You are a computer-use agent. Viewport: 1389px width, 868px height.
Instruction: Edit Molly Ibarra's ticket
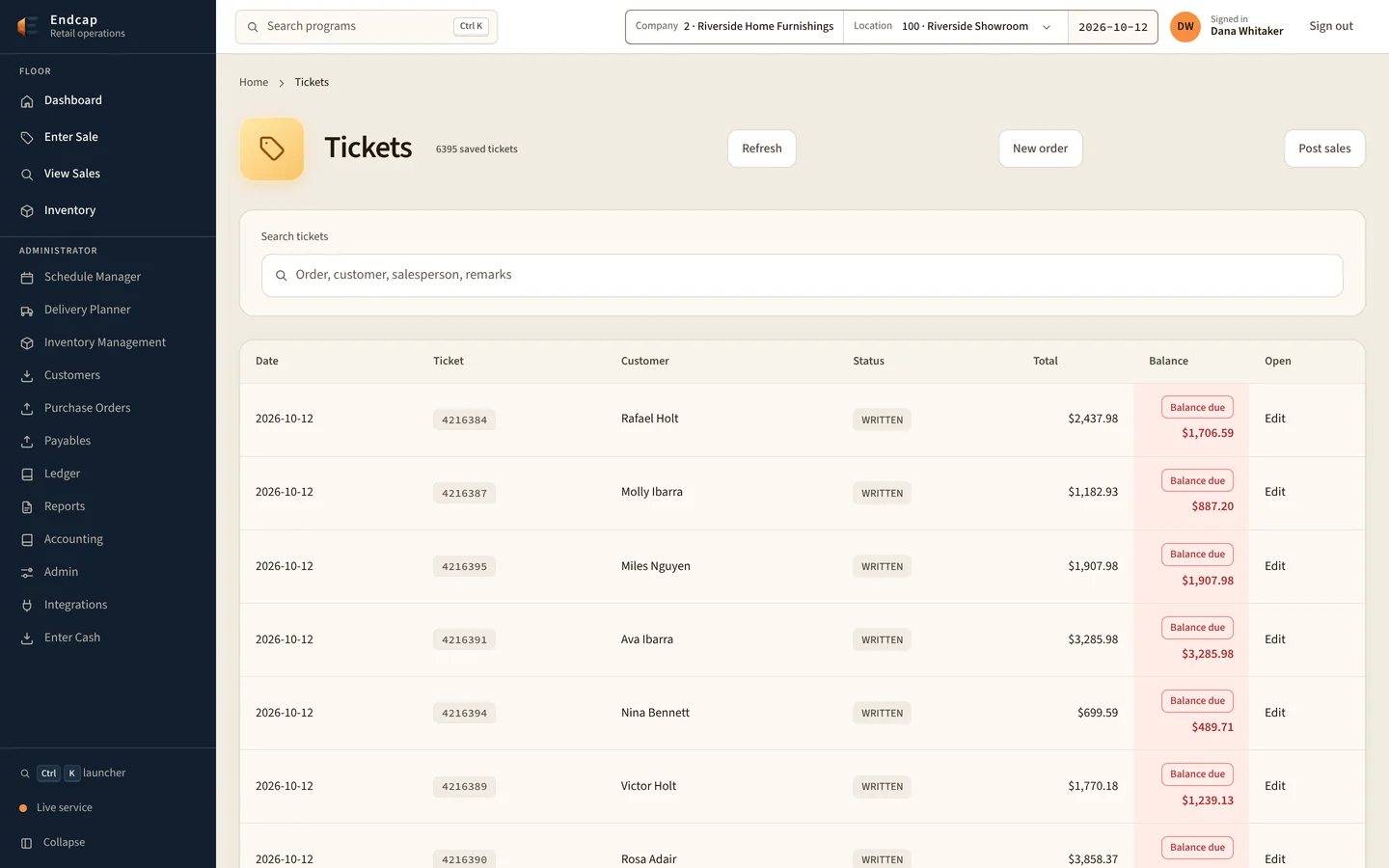(1275, 492)
